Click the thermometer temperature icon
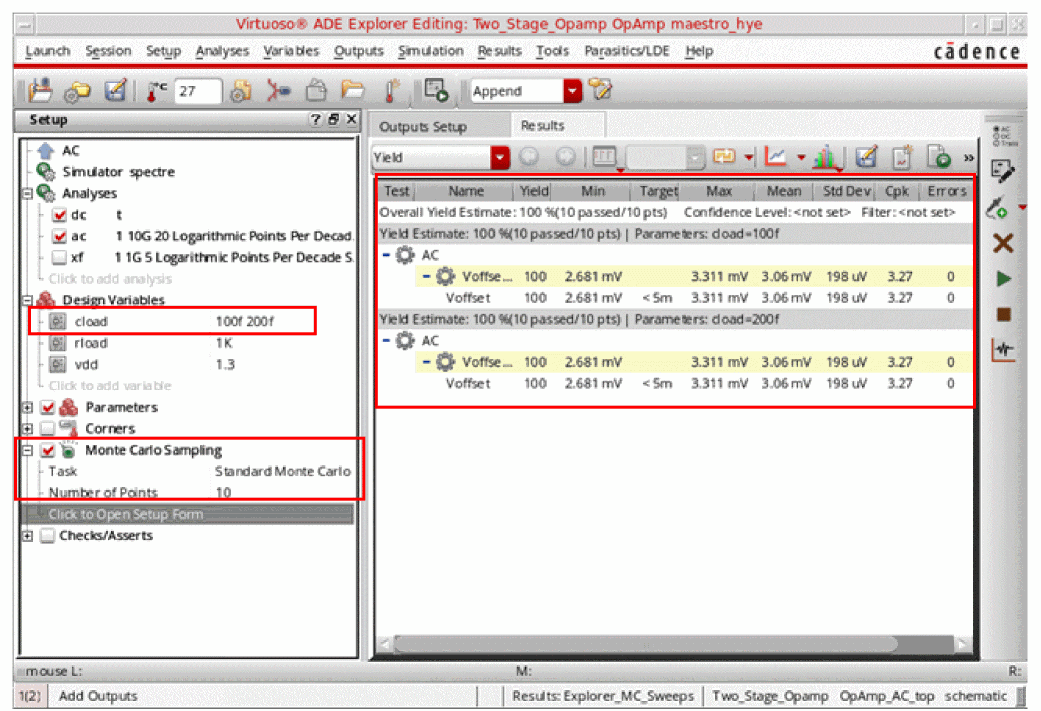 pyautogui.click(x=156, y=91)
